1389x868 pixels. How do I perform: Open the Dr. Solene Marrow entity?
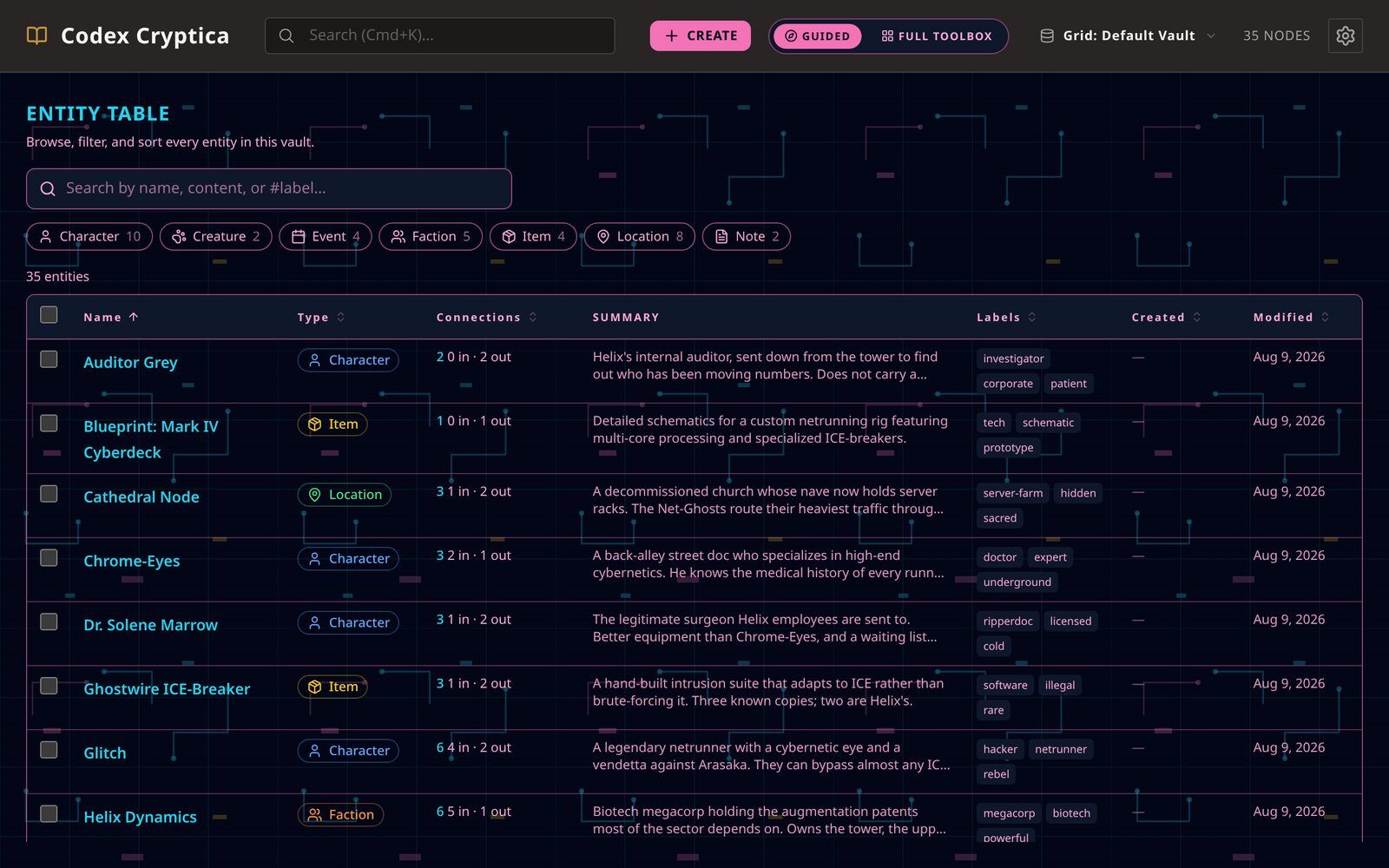[x=150, y=626]
